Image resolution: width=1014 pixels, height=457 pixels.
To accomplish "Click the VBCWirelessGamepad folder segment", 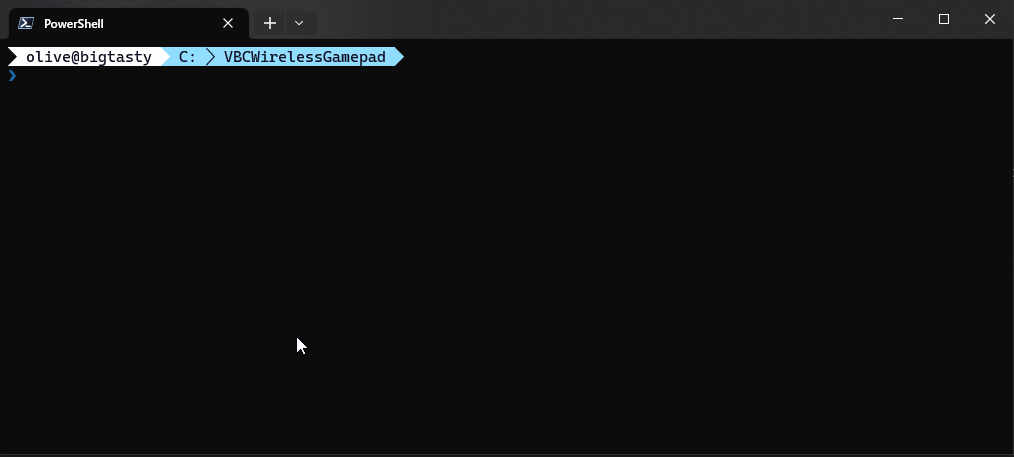I will tap(305, 57).
